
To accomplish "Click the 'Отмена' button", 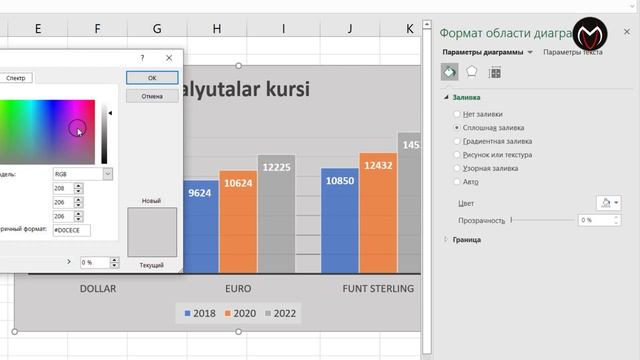I will [152, 96].
